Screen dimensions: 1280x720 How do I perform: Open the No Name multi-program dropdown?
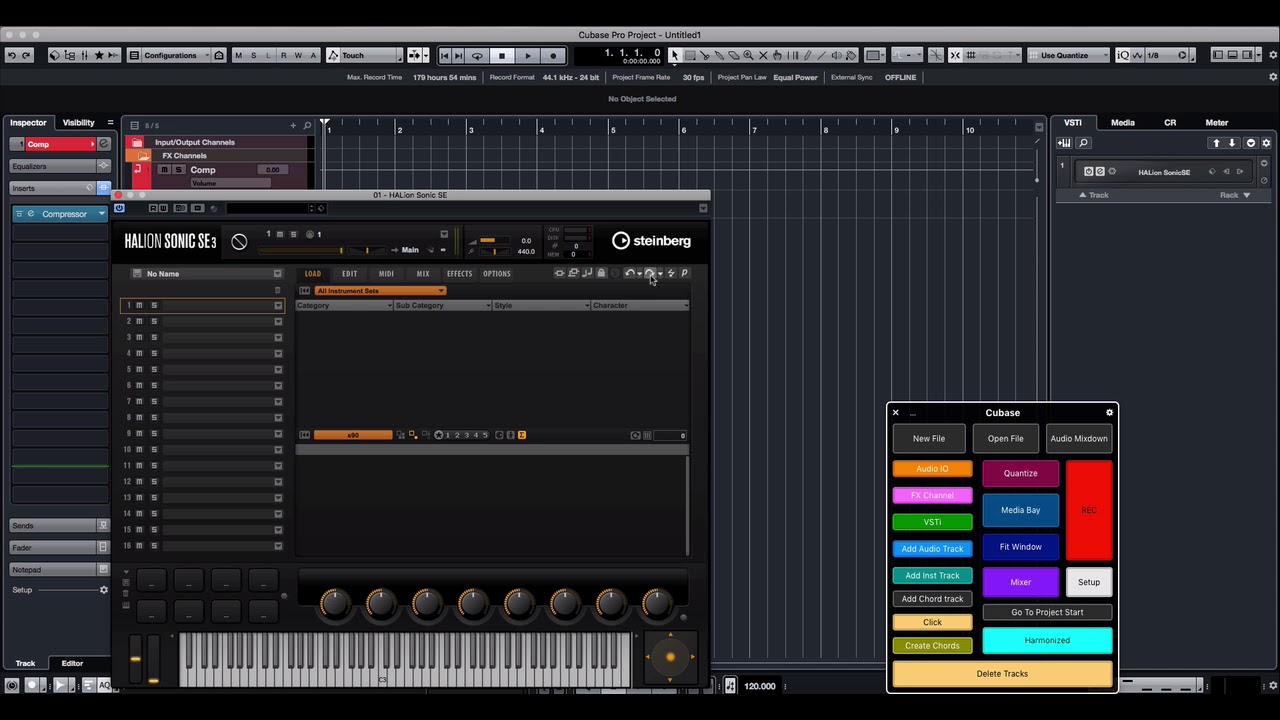coord(277,273)
